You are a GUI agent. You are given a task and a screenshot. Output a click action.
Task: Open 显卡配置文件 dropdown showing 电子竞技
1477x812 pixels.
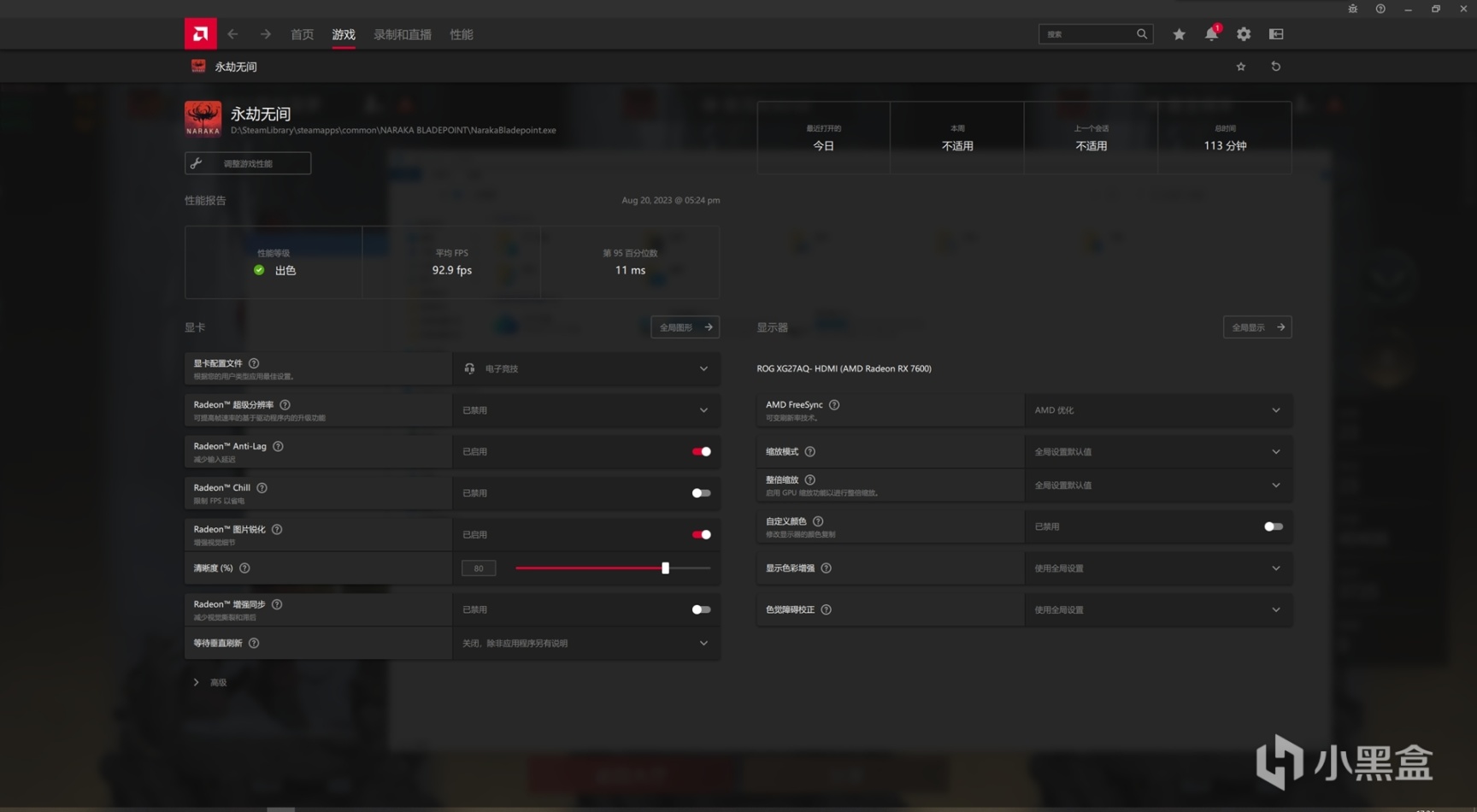coord(586,368)
